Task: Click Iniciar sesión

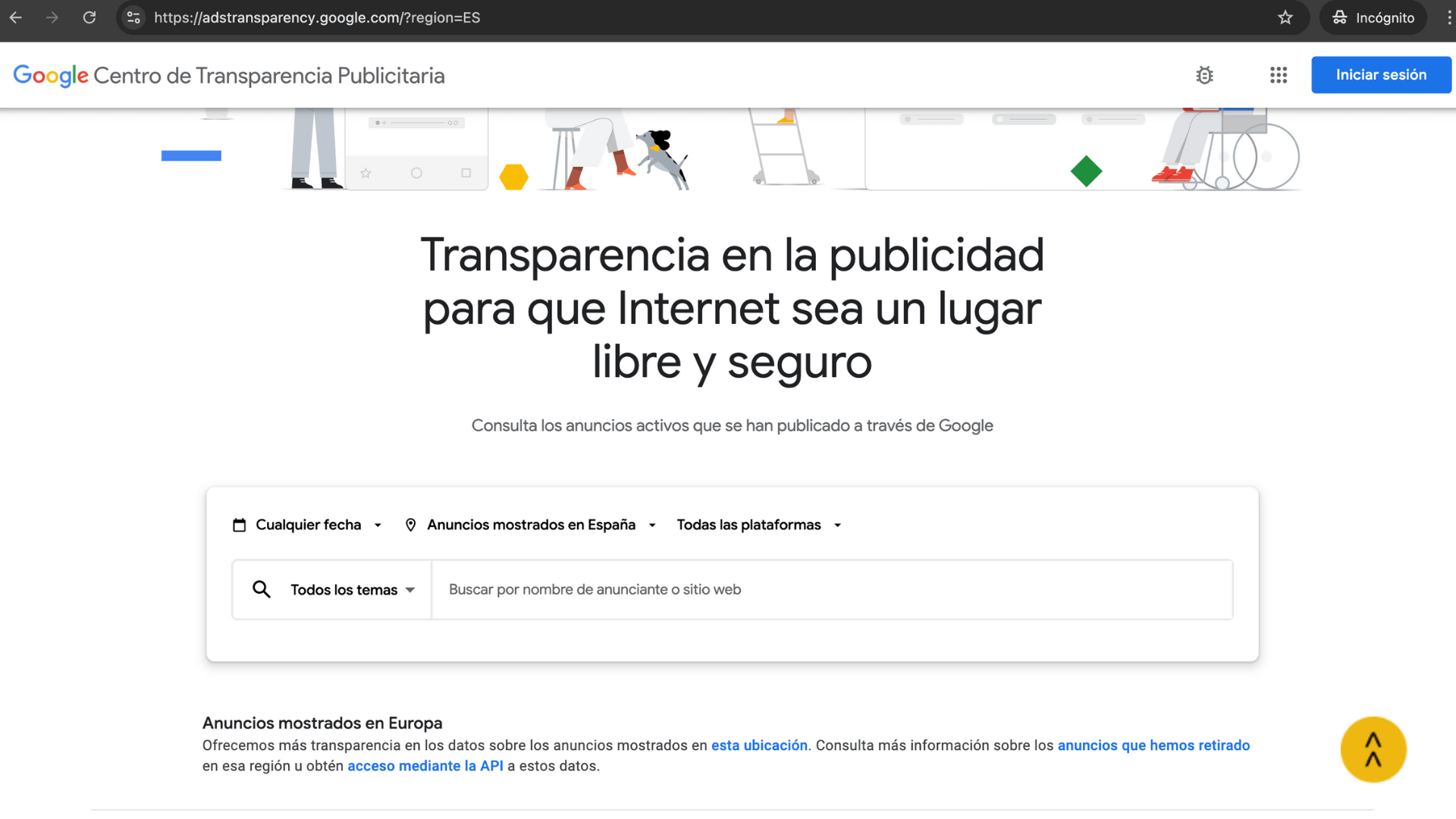Action: [x=1381, y=74]
